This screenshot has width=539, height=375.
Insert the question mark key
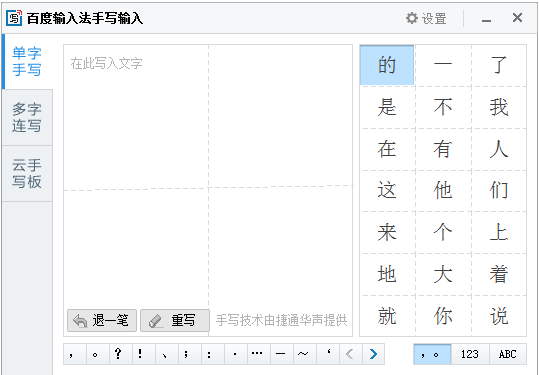point(121,354)
